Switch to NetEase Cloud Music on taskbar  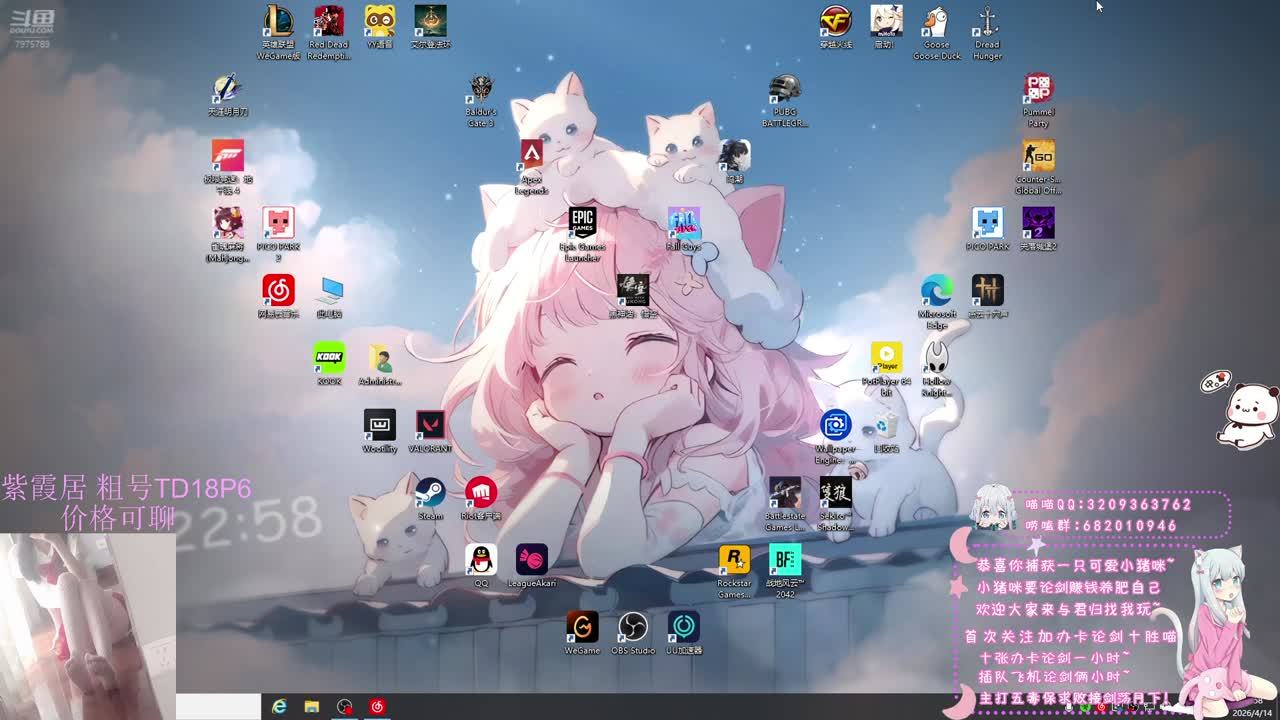click(378, 706)
